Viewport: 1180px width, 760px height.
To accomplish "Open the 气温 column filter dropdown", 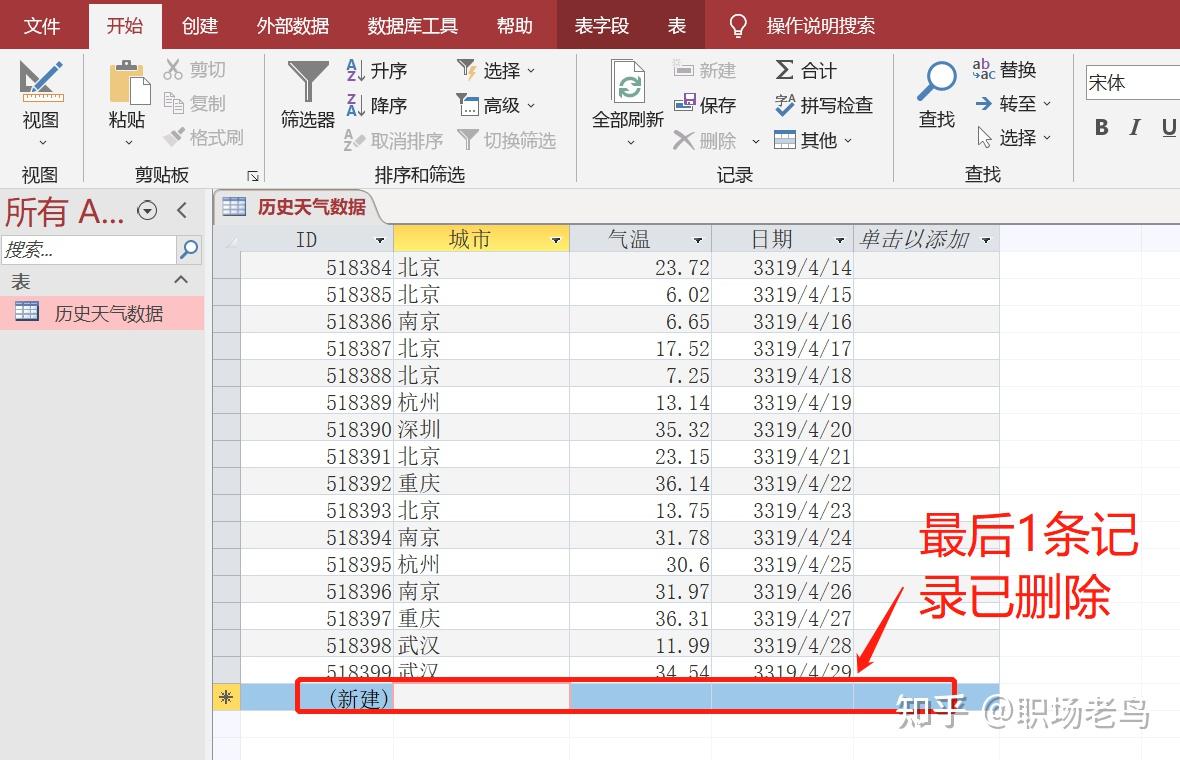I will click(697, 239).
